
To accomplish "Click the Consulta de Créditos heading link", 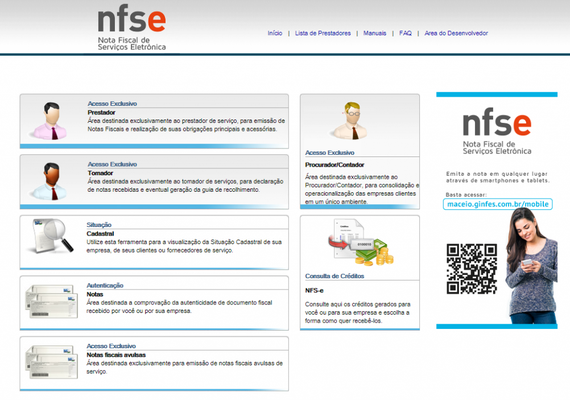I will click(334, 276).
